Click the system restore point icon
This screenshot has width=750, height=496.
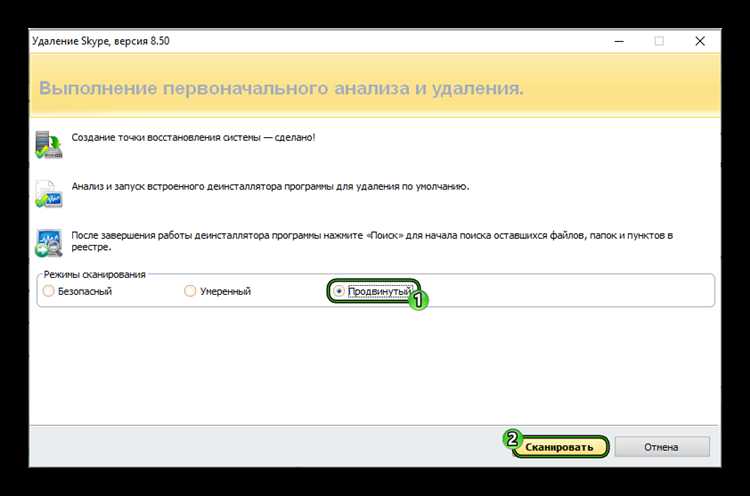tap(49, 144)
